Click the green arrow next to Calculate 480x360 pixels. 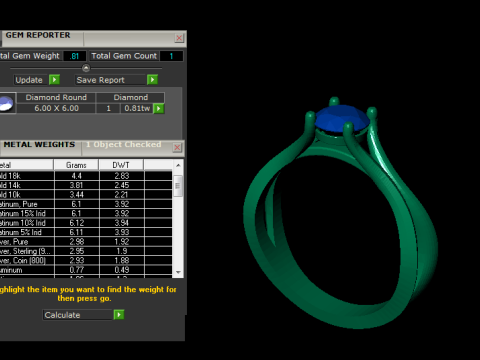point(119,315)
